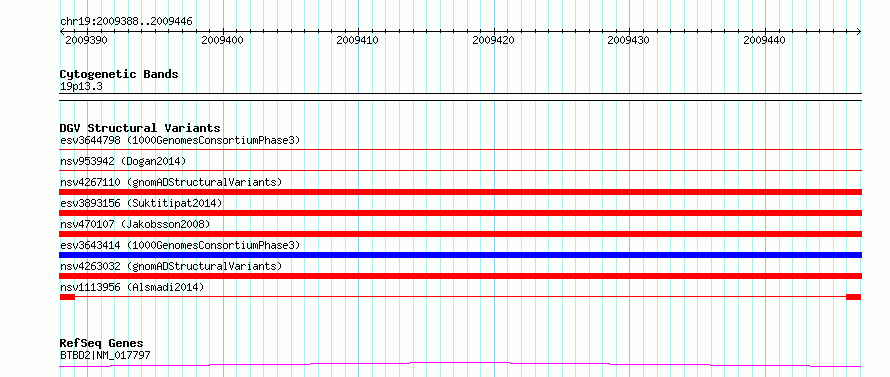Viewport: 890px width, 377px height.
Task: Click the left red block of nsv1113956
Action: pos(67,297)
